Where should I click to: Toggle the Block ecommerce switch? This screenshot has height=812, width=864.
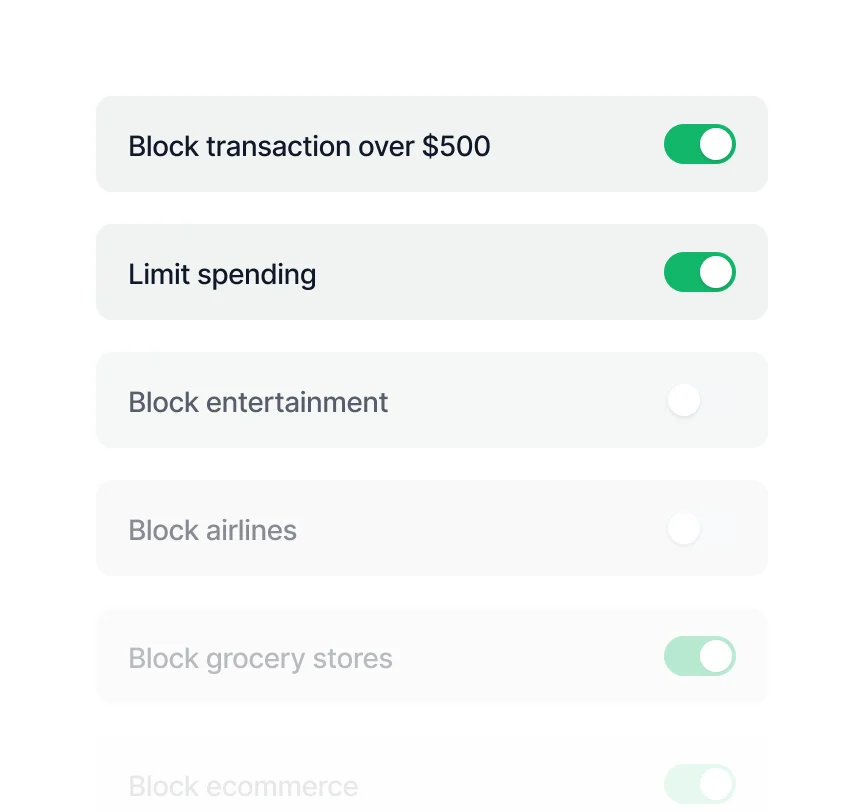click(699, 784)
